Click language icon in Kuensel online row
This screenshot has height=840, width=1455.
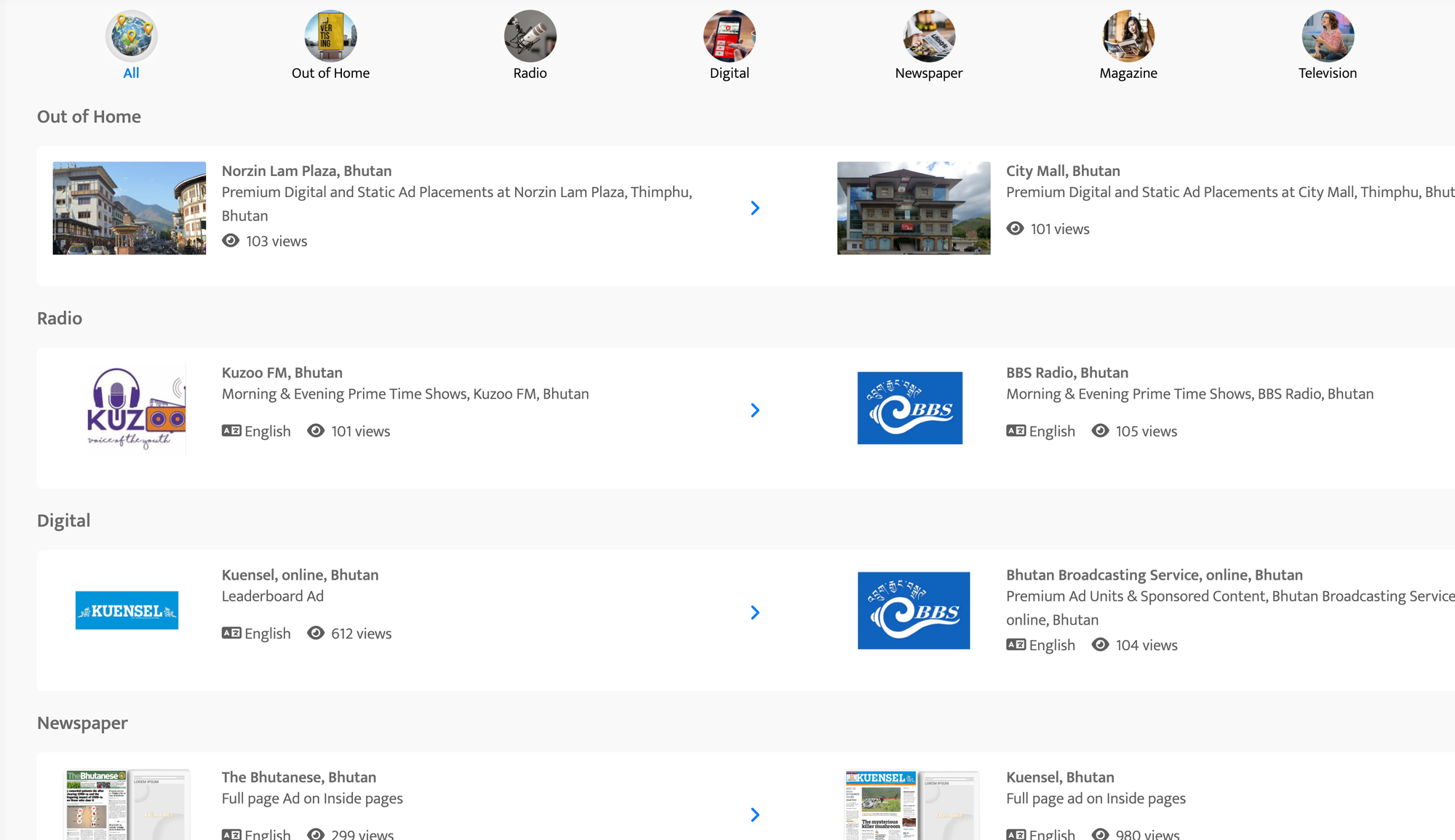pyautogui.click(x=231, y=633)
